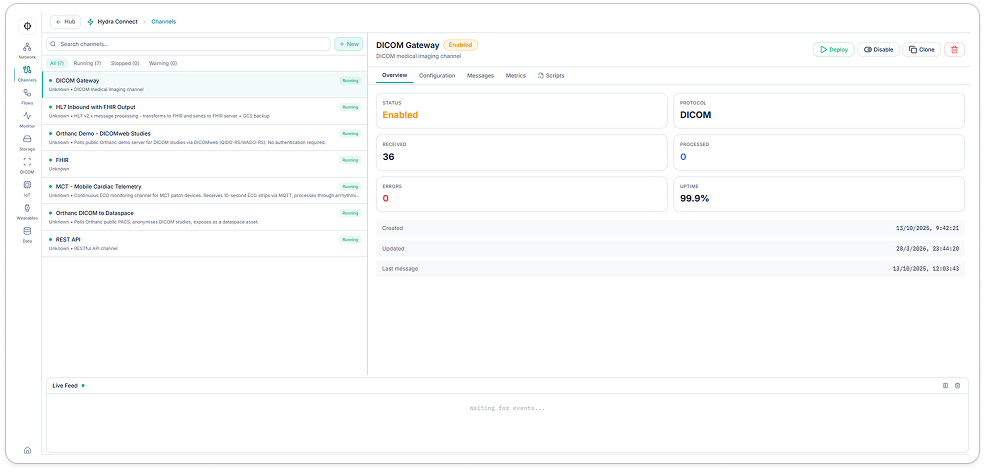Click the home icon at sidebar bottom
The width and height of the screenshot is (985, 471).
tap(27, 450)
